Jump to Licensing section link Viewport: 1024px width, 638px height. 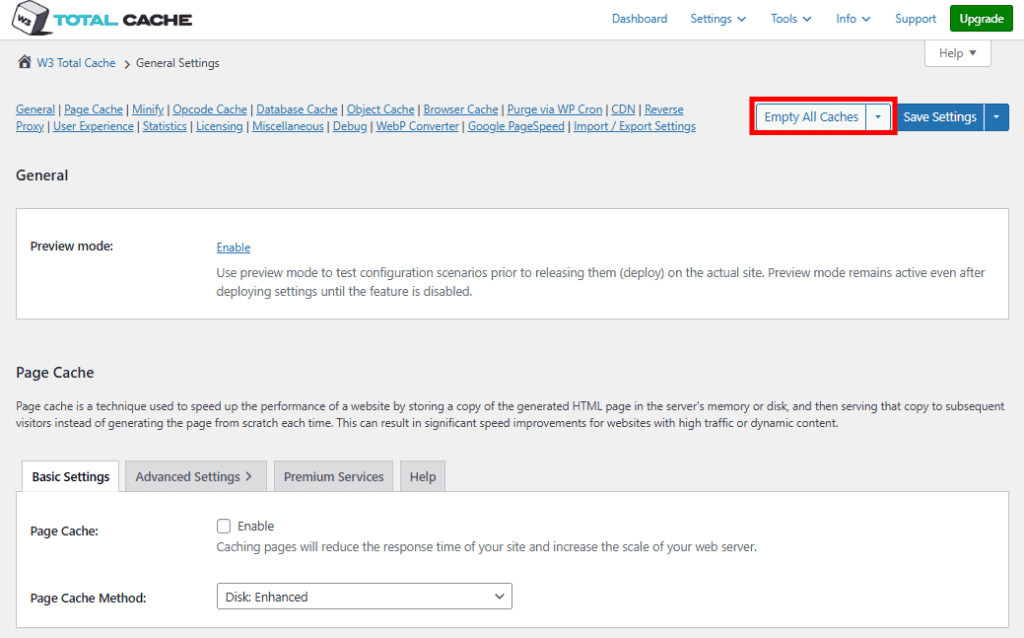point(219,126)
